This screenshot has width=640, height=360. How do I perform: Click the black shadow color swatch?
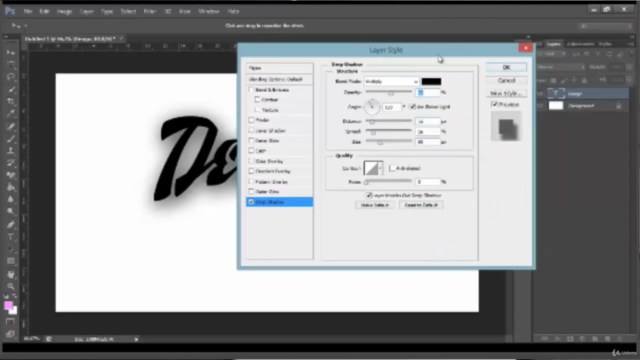[x=431, y=81]
